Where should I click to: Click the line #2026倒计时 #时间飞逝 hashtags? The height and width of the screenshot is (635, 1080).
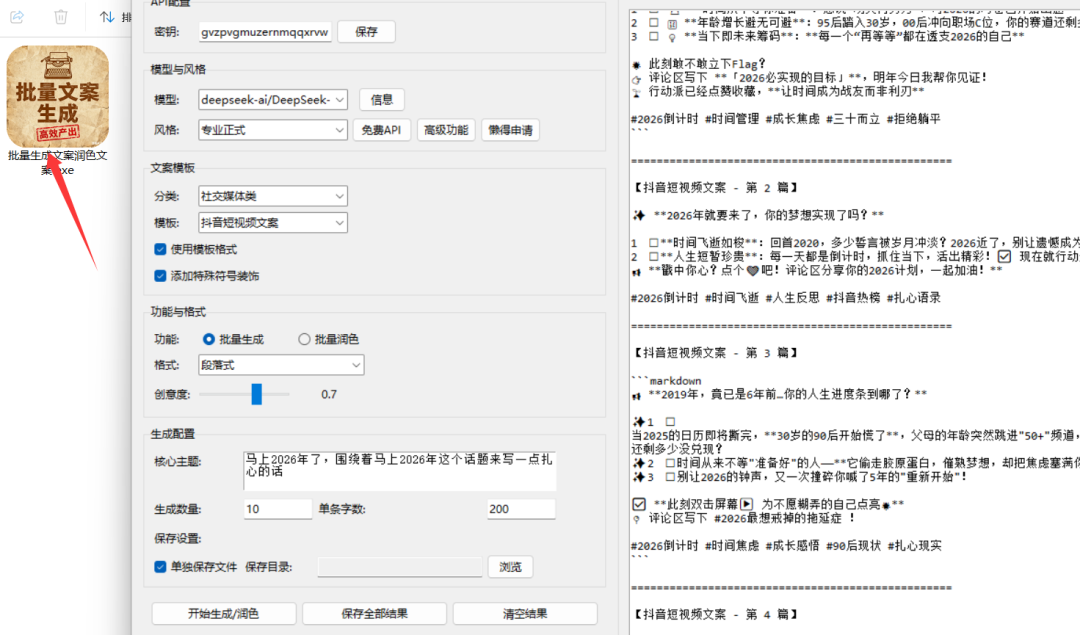coord(786,298)
